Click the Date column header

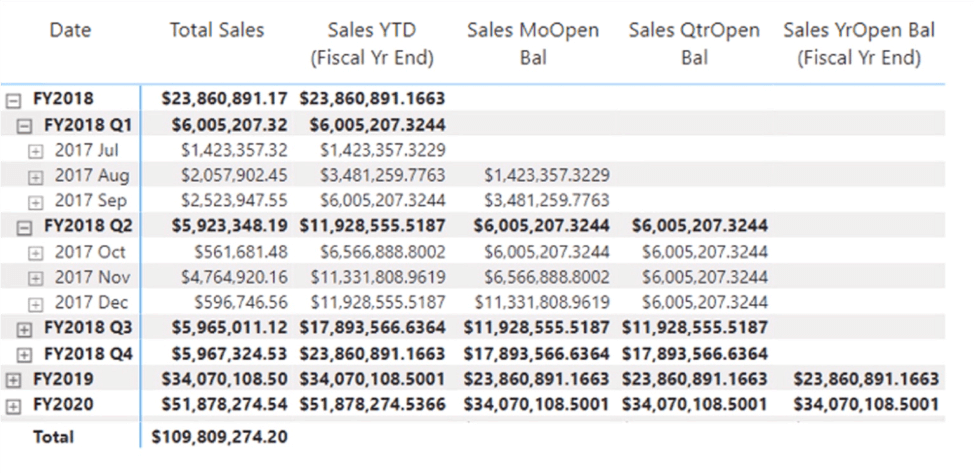tap(70, 31)
